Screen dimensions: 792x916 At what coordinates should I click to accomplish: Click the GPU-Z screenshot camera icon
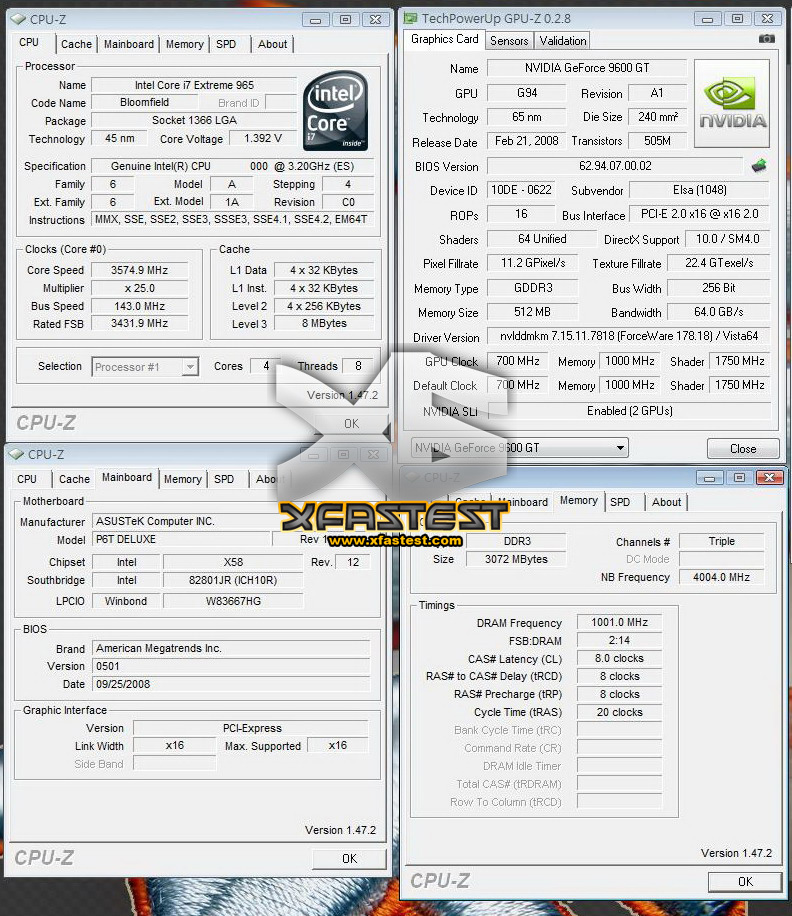point(766,39)
